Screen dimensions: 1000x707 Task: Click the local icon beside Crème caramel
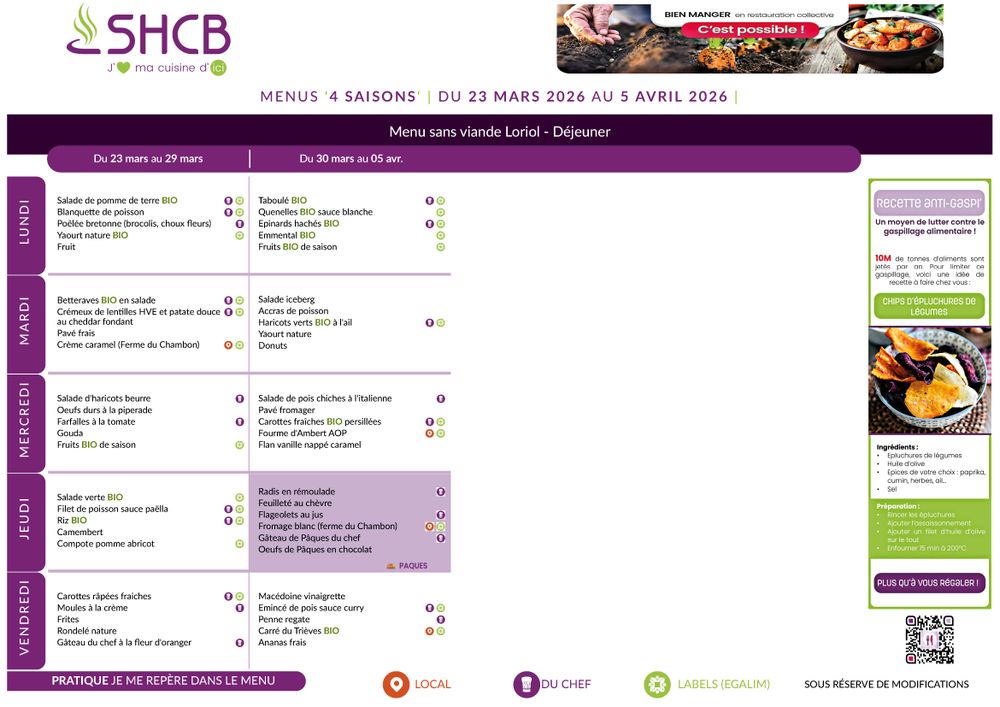coord(228,345)
